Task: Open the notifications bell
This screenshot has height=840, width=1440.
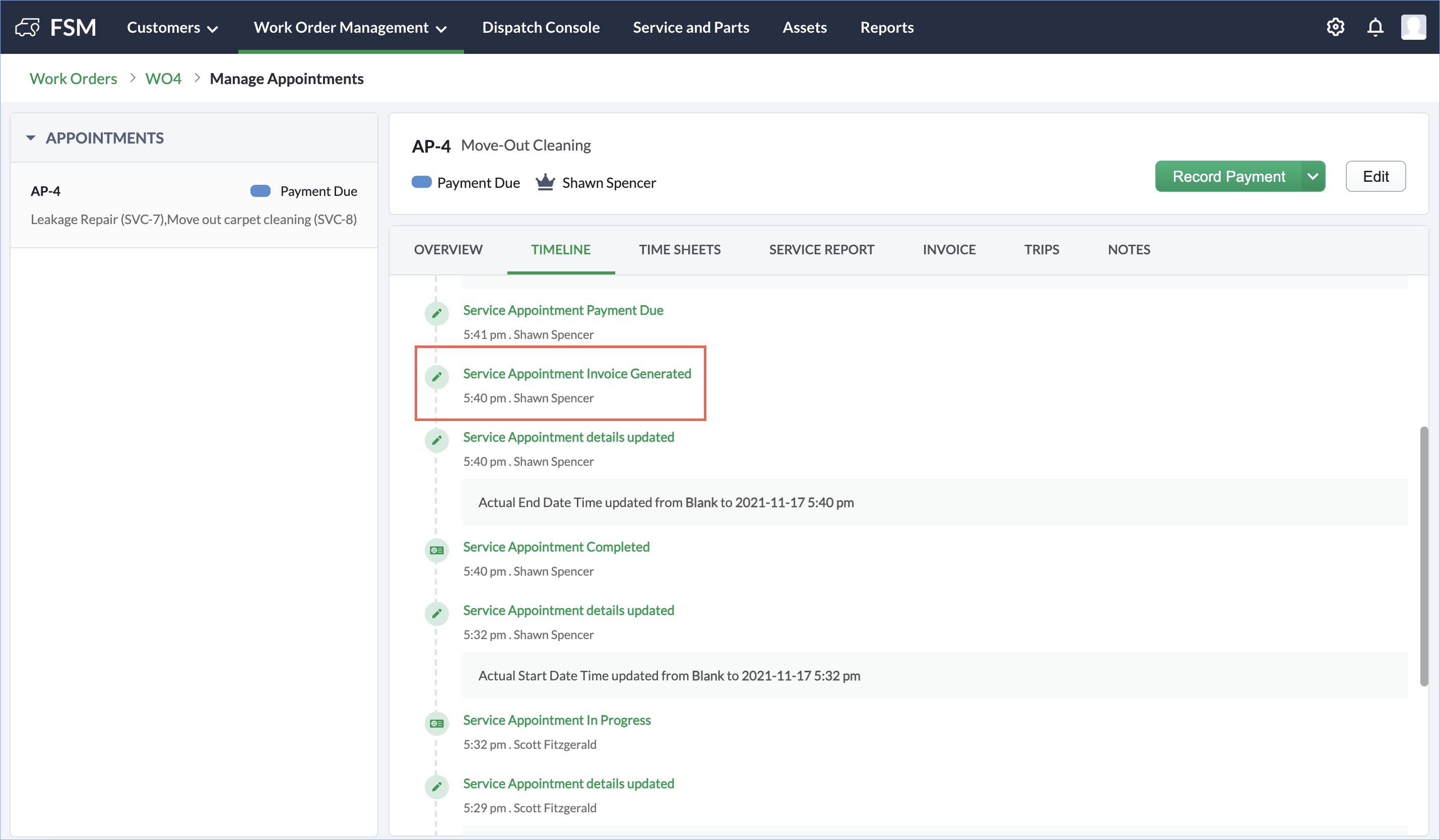Action: pyautogui.click(x=1375, y=27)
